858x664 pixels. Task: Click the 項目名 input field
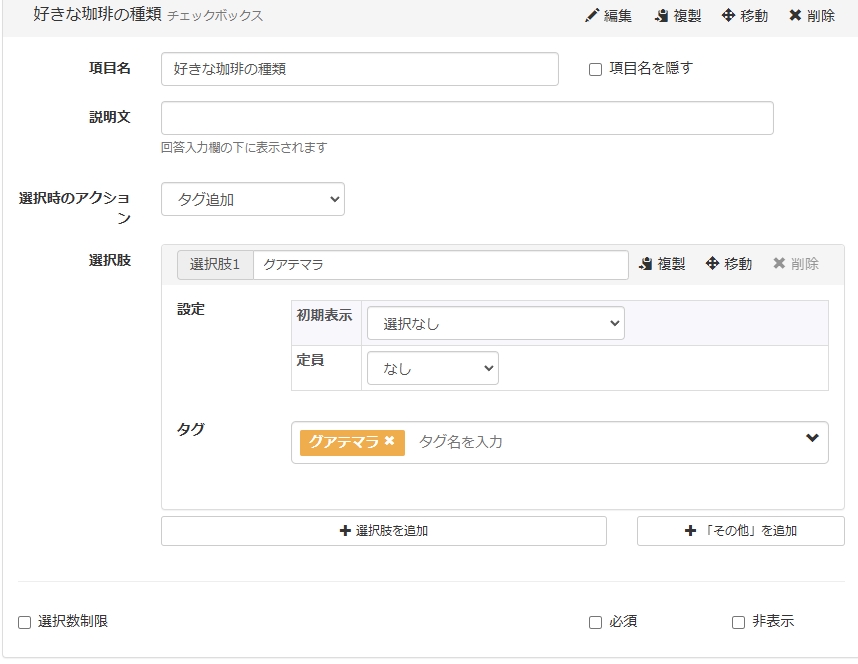[359, 69]
